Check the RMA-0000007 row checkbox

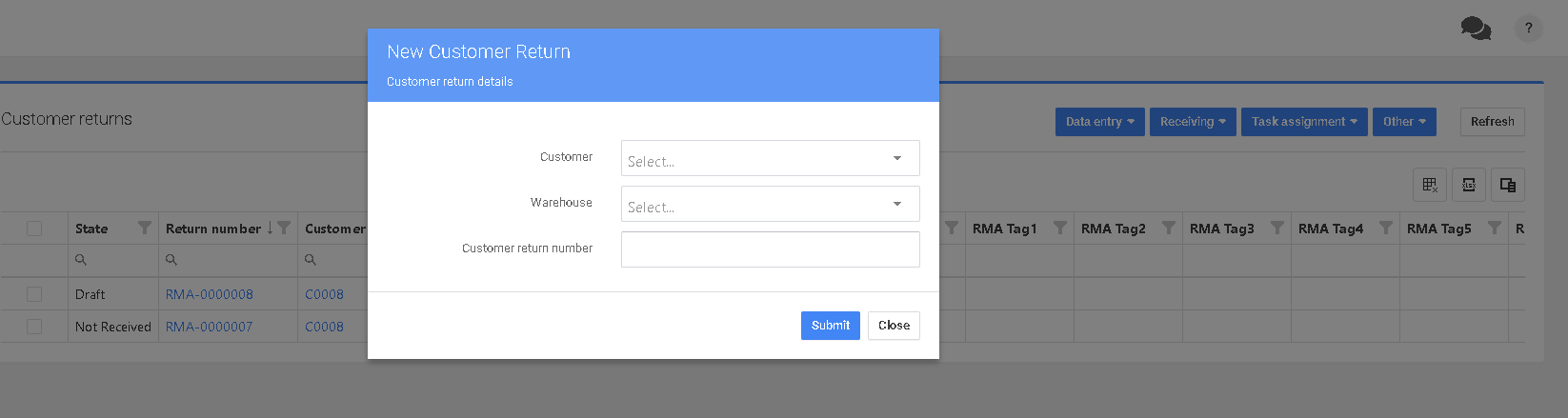tap(34, 327)
